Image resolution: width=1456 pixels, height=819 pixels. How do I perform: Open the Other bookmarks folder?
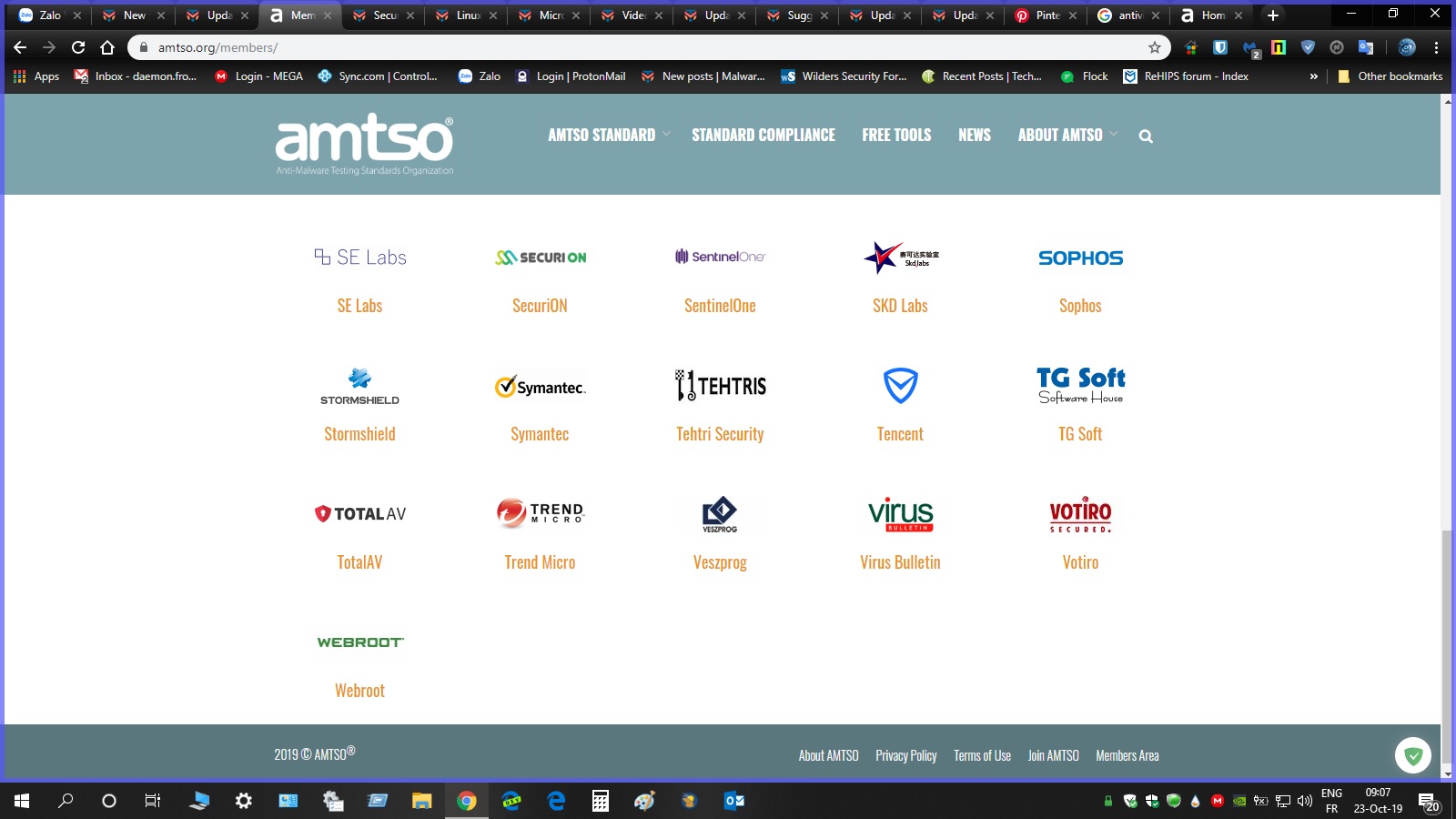pyautogui.click(x=1390, y=76)
